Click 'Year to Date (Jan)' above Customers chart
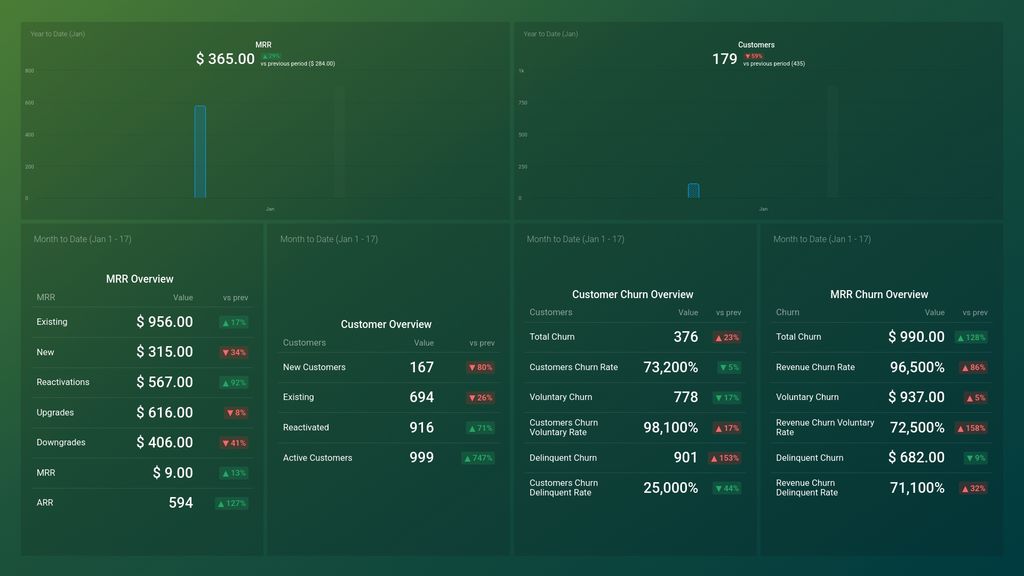Screen dimensions: 1024x576 coord(551,34)
